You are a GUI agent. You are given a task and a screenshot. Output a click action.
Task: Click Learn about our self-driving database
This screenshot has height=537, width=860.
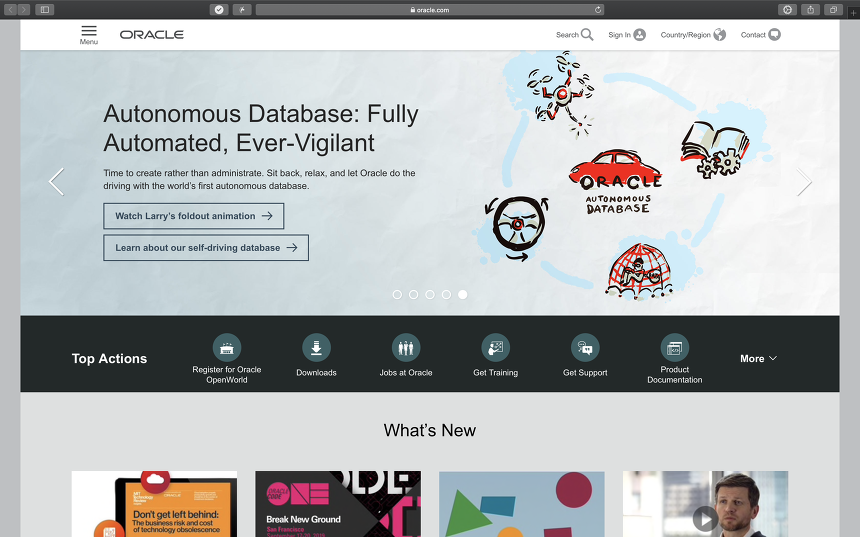[x=206, y=248]
